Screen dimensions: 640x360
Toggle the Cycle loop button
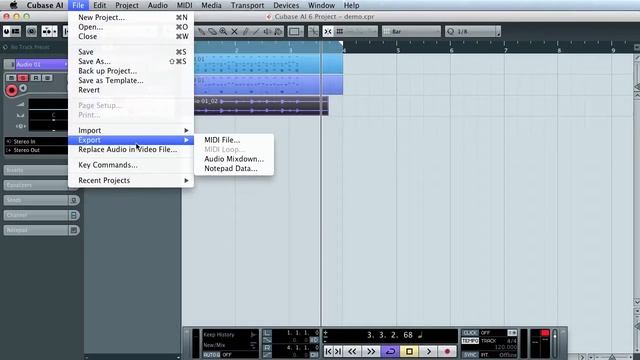click(x=390, y=351)
